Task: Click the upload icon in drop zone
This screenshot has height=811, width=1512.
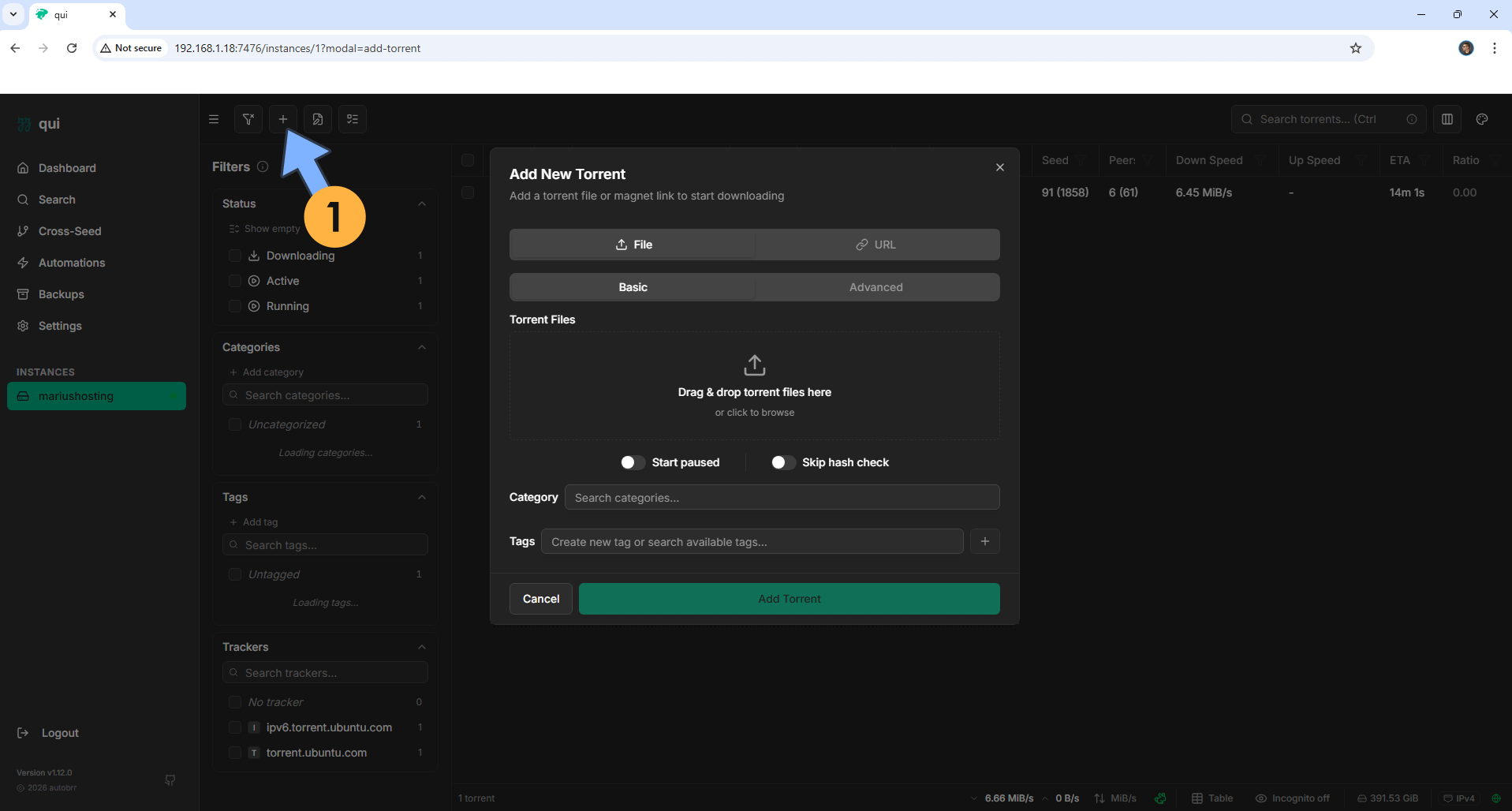Action: tap(754, 365)
